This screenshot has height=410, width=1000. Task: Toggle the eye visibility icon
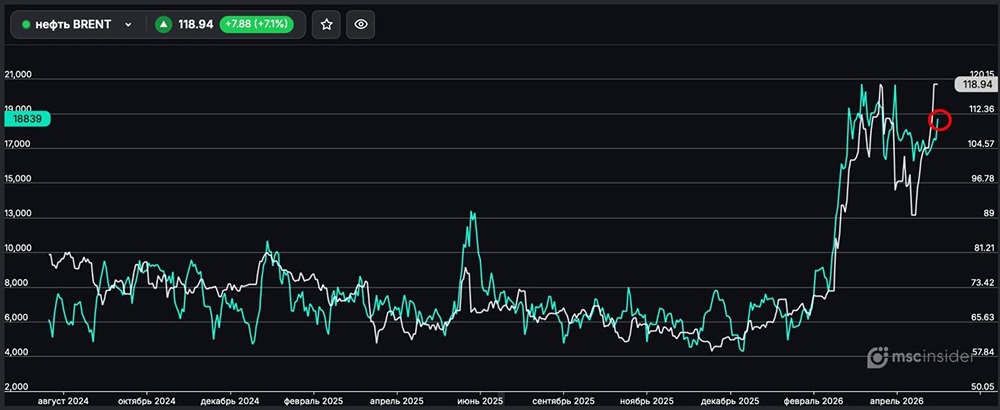(x=361, y=24)
